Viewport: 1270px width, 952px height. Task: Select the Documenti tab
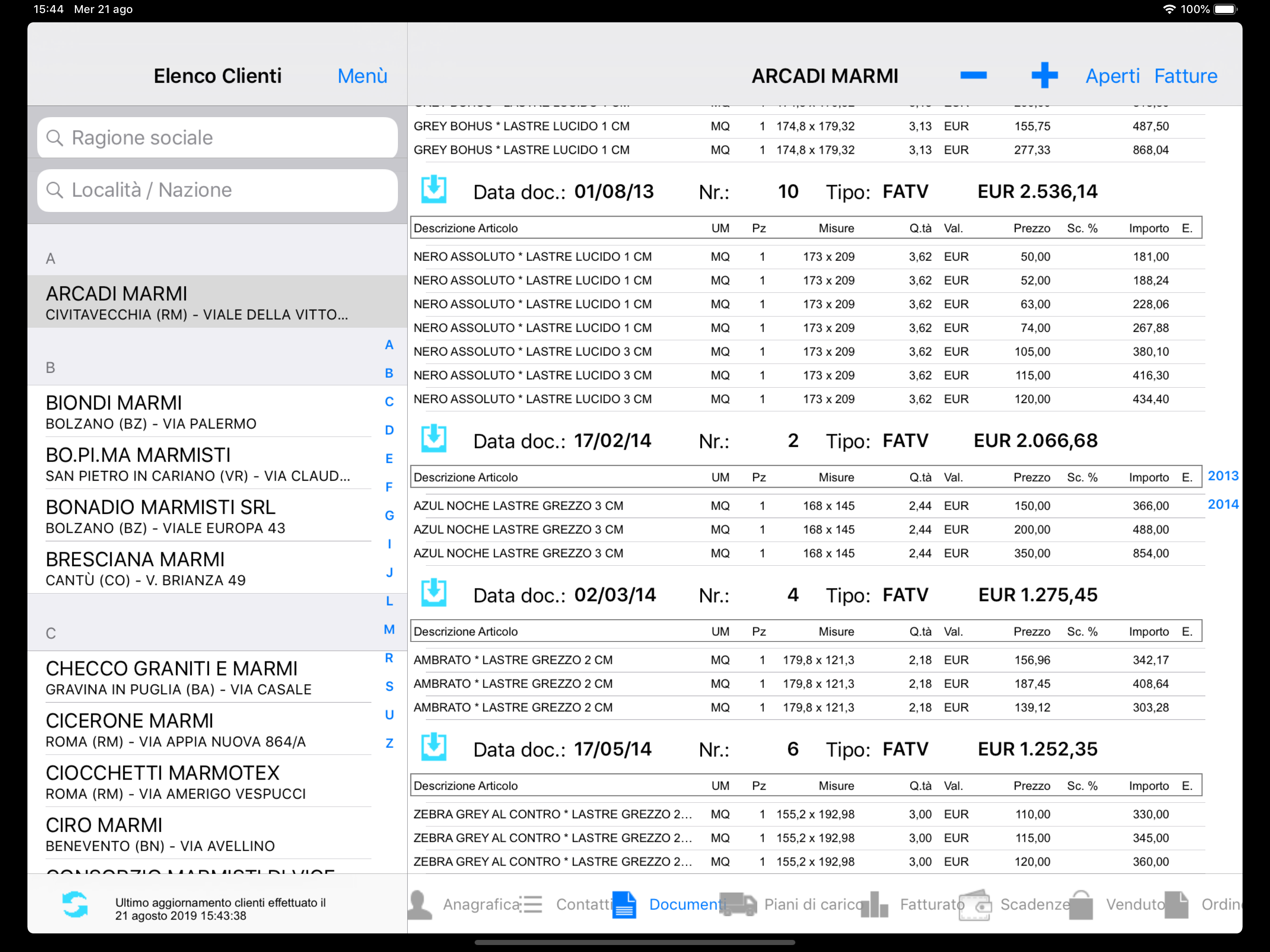[x=669, y=904]
